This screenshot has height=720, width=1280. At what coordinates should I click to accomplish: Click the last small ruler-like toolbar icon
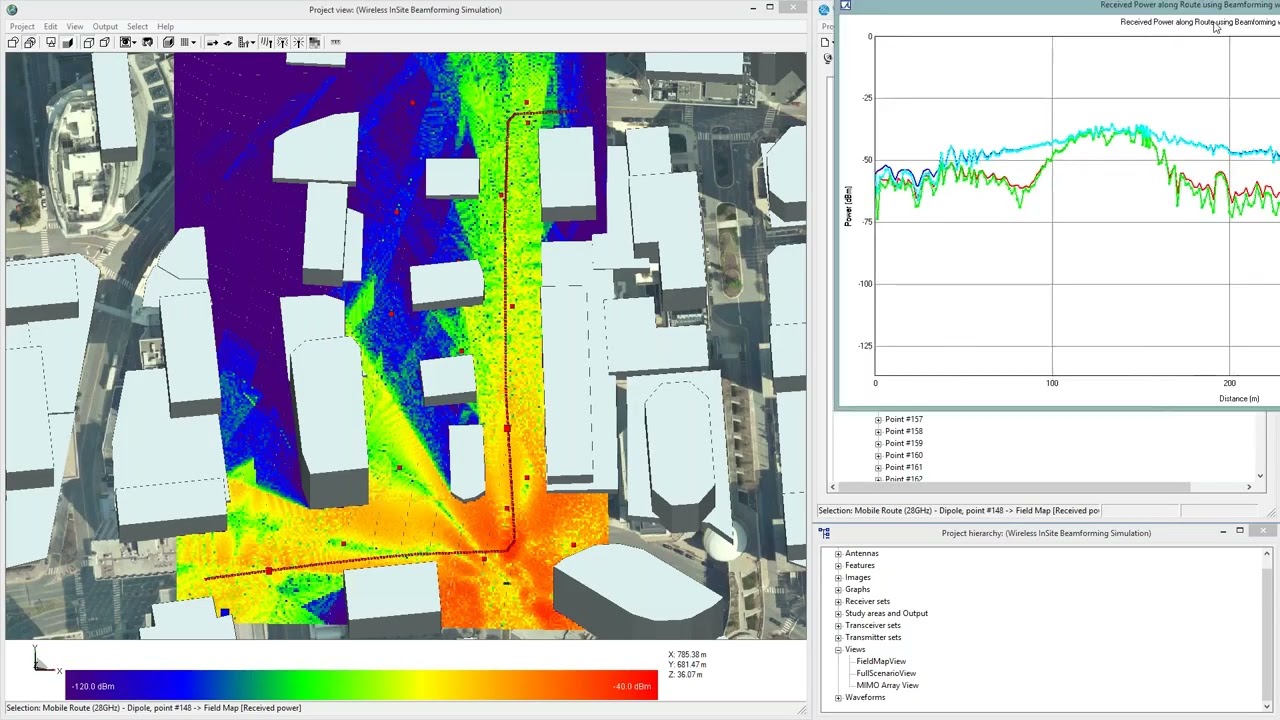click(335, 42)
